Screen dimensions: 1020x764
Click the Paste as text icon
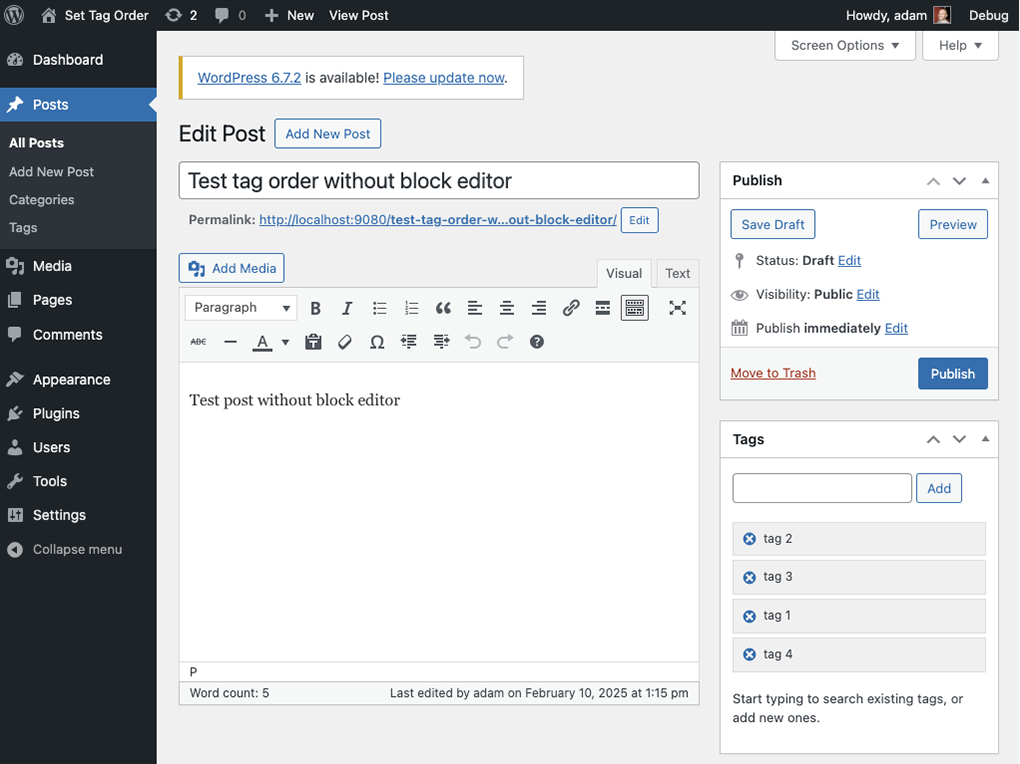[x=313, y=342]
